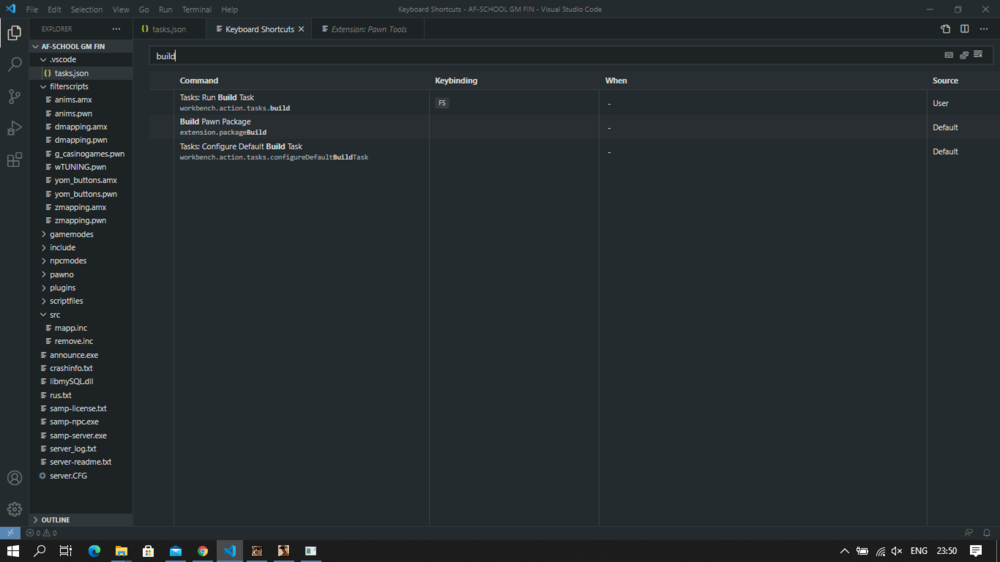
Task: Click the remote window status bar icon
Action: pos(10,533)
